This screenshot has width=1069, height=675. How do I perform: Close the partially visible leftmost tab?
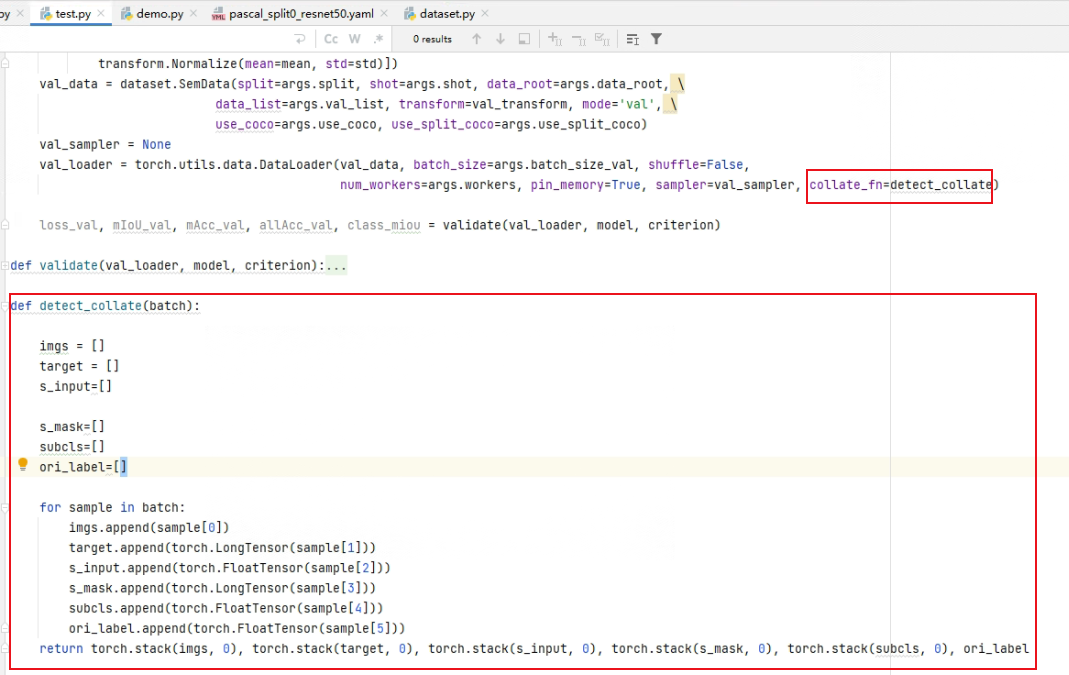click(20, 13)
